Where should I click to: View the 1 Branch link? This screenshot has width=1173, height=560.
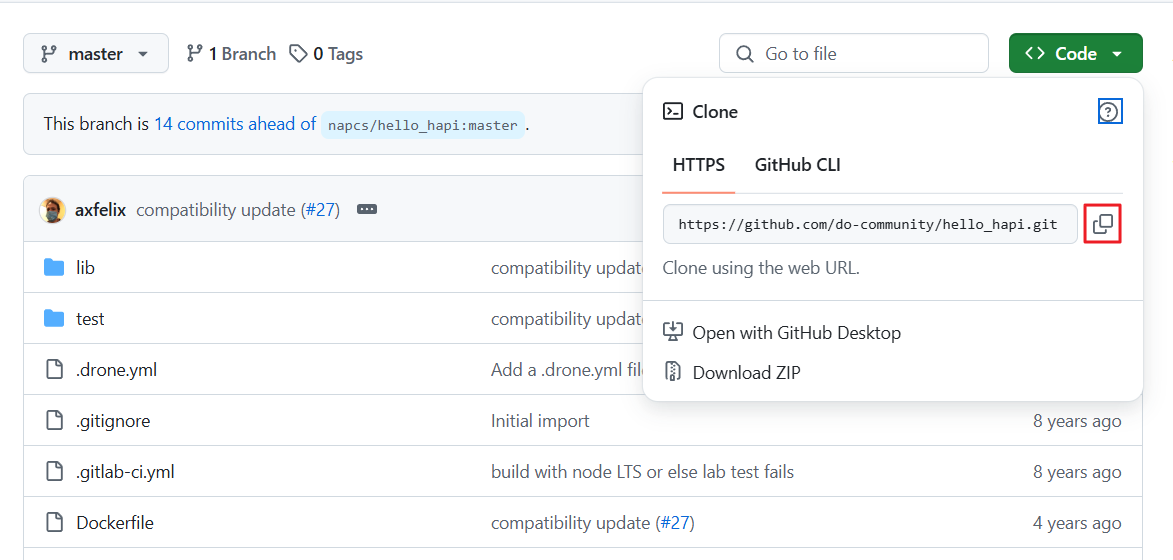[x=231, y=54]
